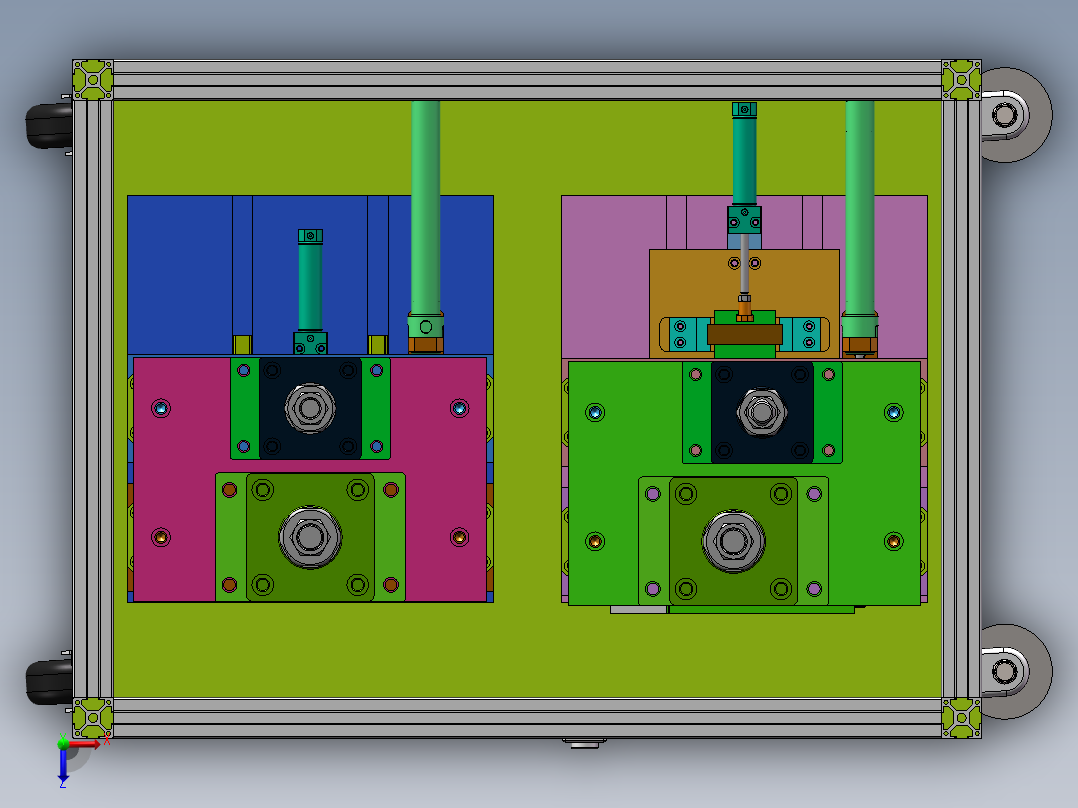Select upper-right blue screw on bright green plate
The width and height of the screenshot is (1078, 808).
[x=894, y=413]
